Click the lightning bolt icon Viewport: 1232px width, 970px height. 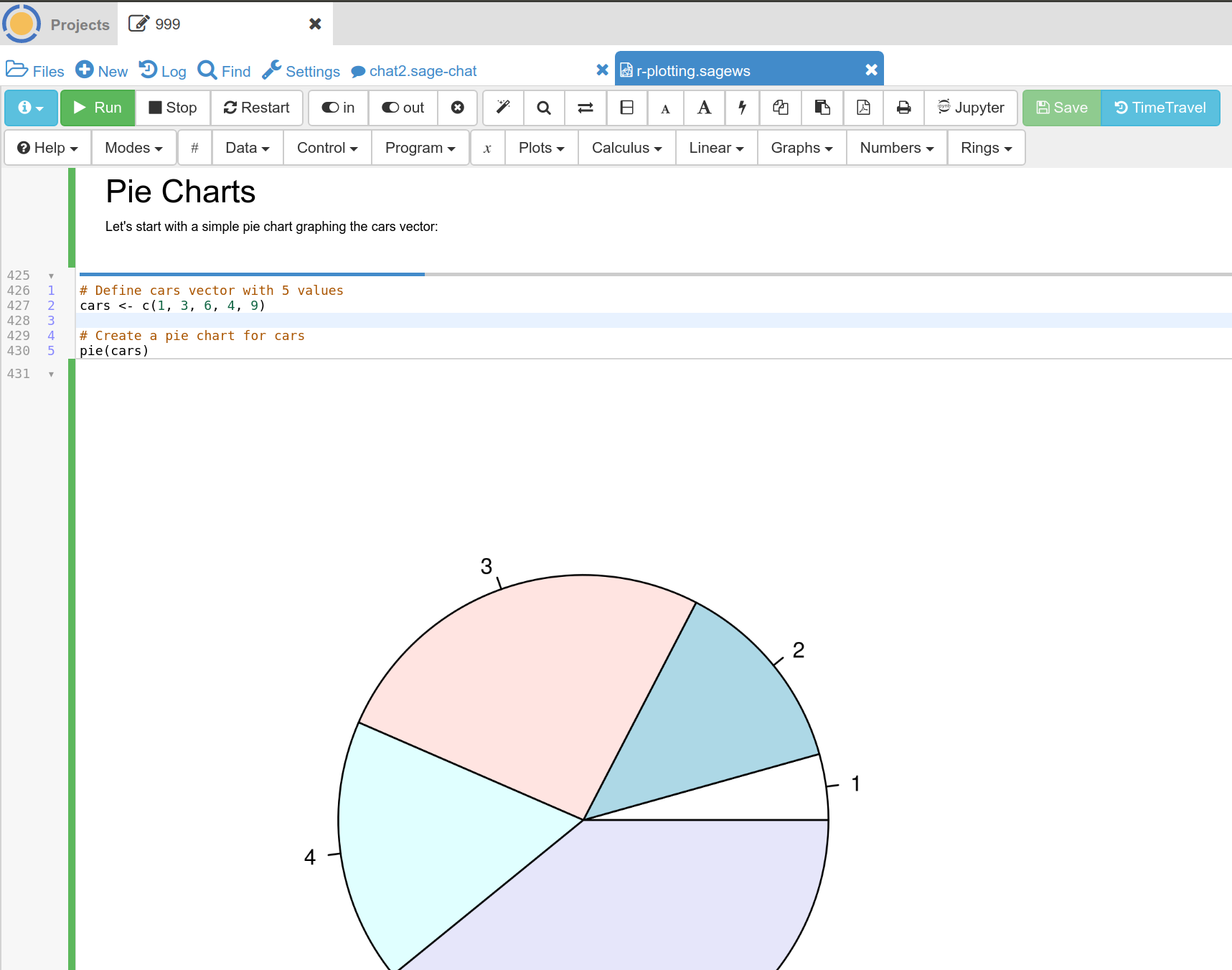742,108
